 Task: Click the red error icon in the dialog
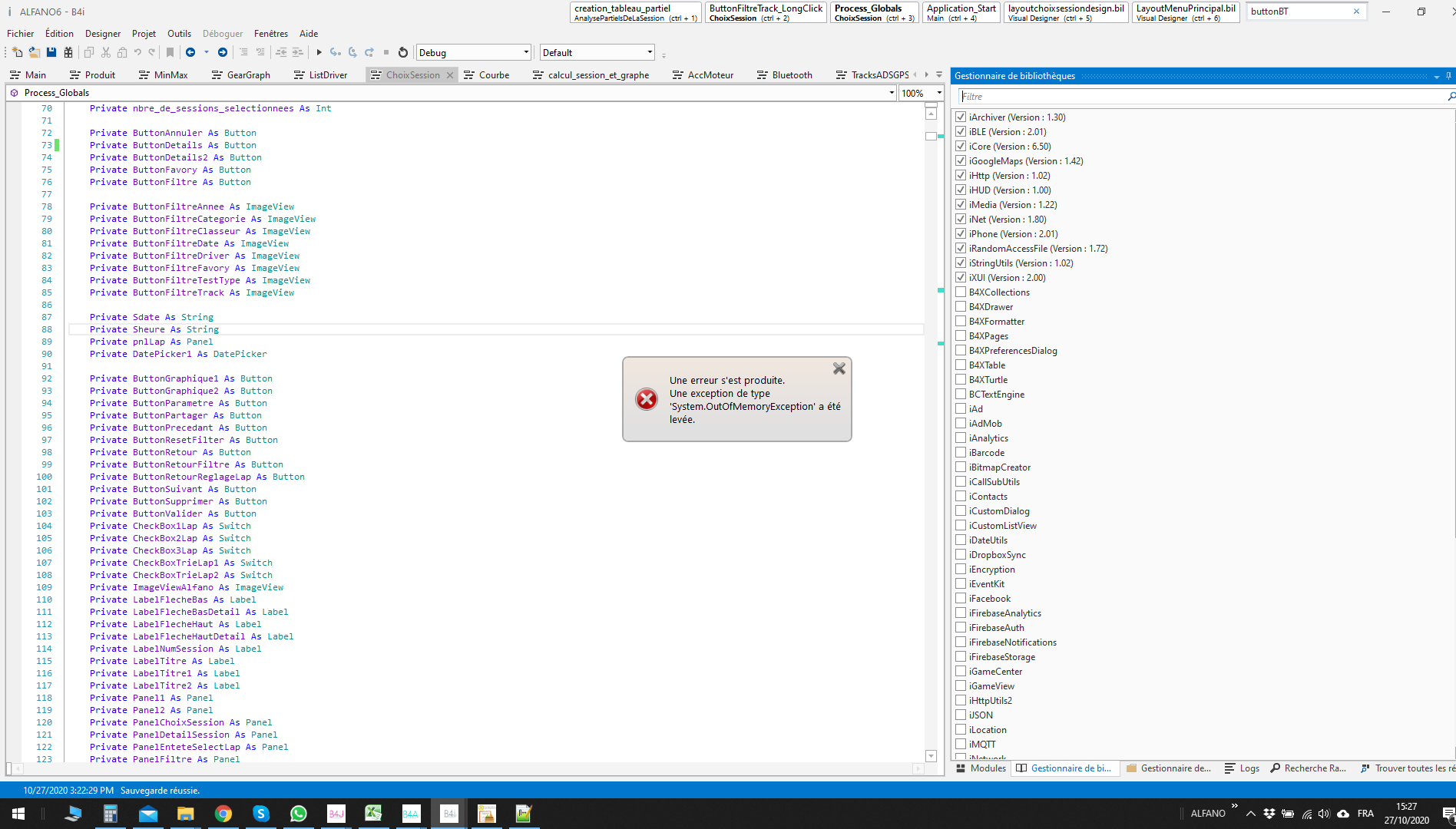pos(647,399)
